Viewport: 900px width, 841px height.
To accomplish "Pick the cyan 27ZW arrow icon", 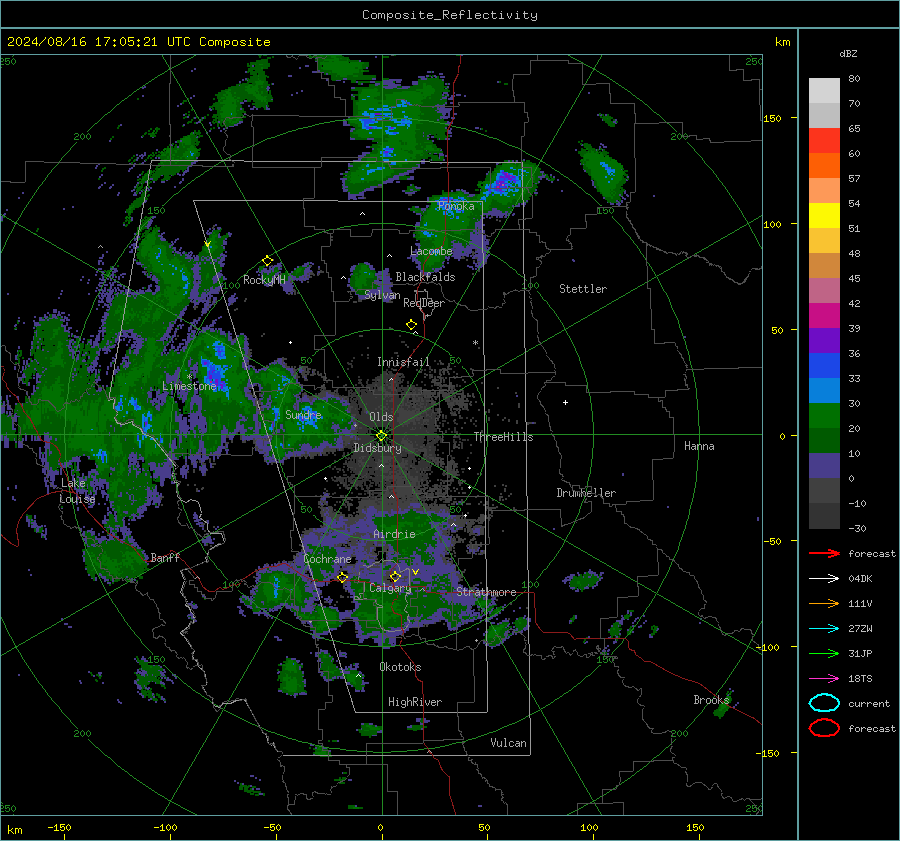I will [x=824, y=629].
